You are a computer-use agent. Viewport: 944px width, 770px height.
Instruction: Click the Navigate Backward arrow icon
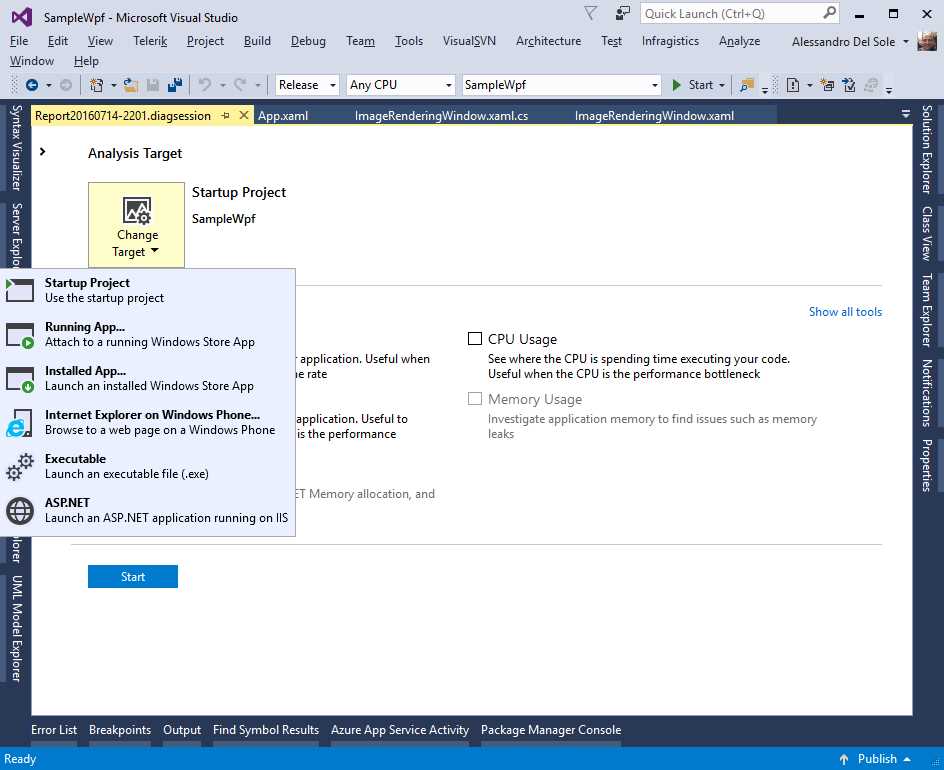pyautogui.click(x=32, y=85)
